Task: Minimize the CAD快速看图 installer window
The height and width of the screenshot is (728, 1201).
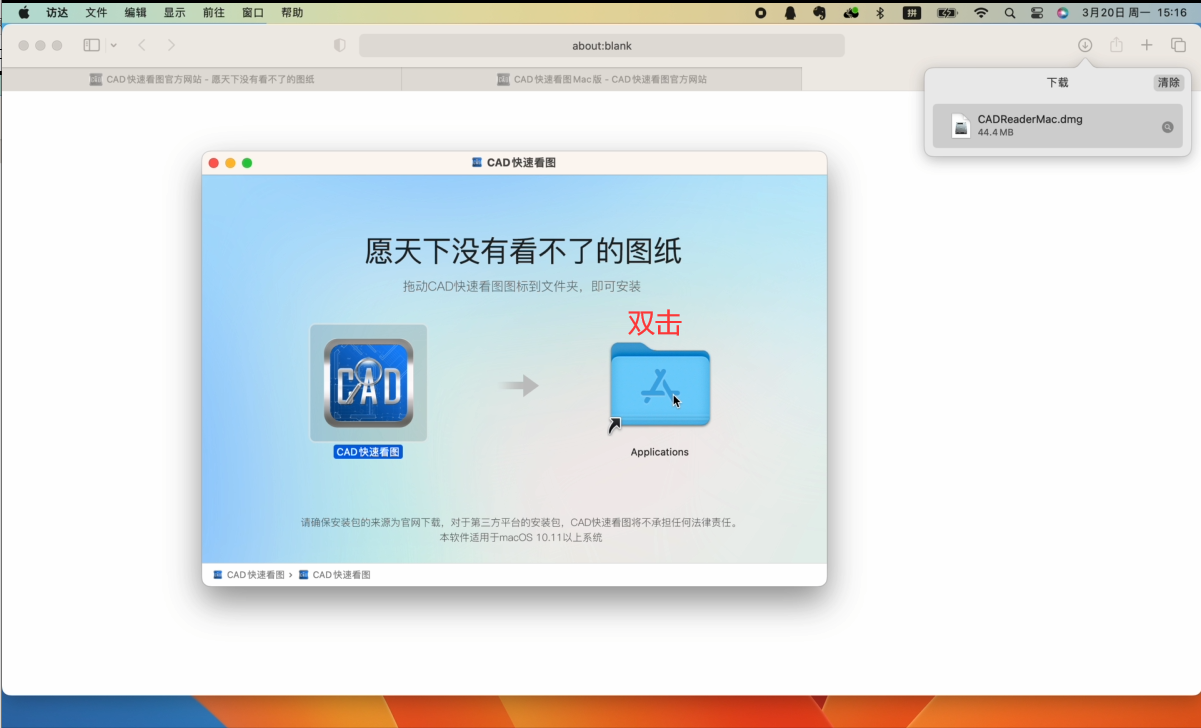Action: 230,163
